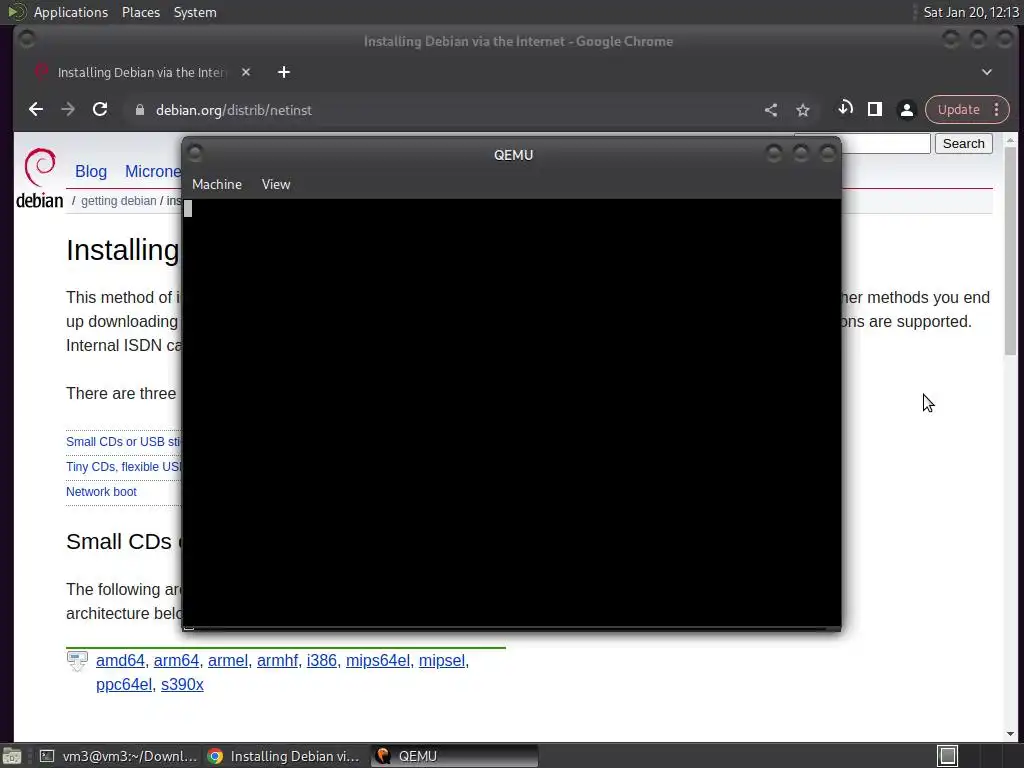Click Chrome's forward navigation arrow
The width and height of the screenshot is (1024, 768).
coord(68,110)
